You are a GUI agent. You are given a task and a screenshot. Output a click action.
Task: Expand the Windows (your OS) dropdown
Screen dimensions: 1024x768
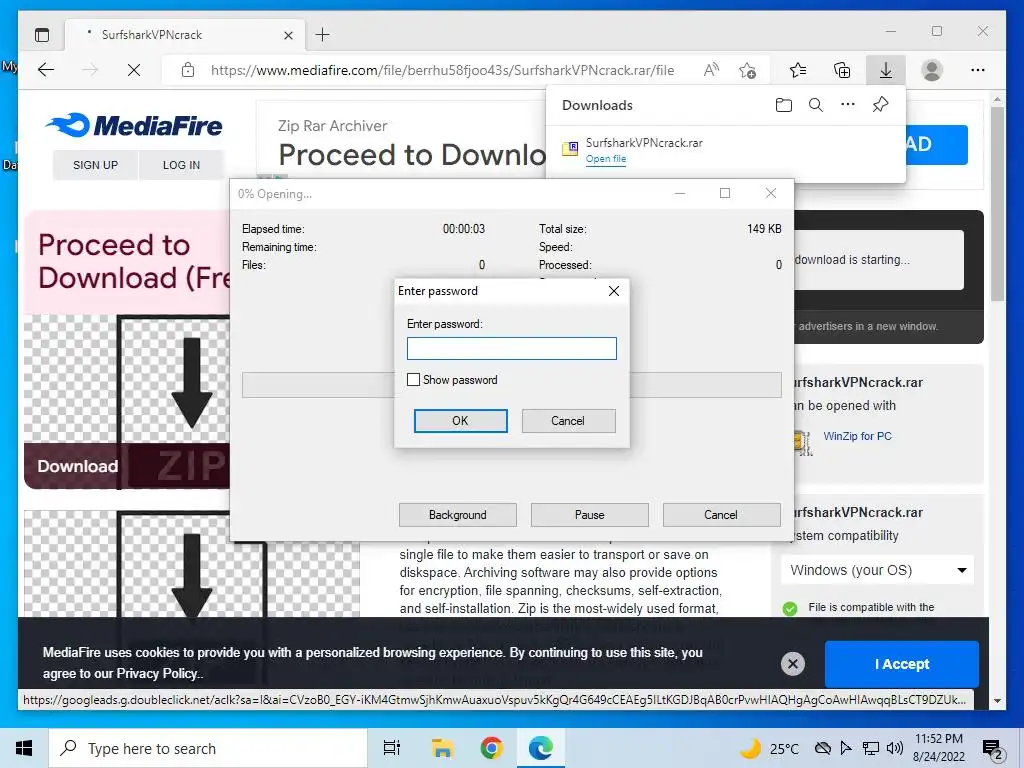click(877, 570)
